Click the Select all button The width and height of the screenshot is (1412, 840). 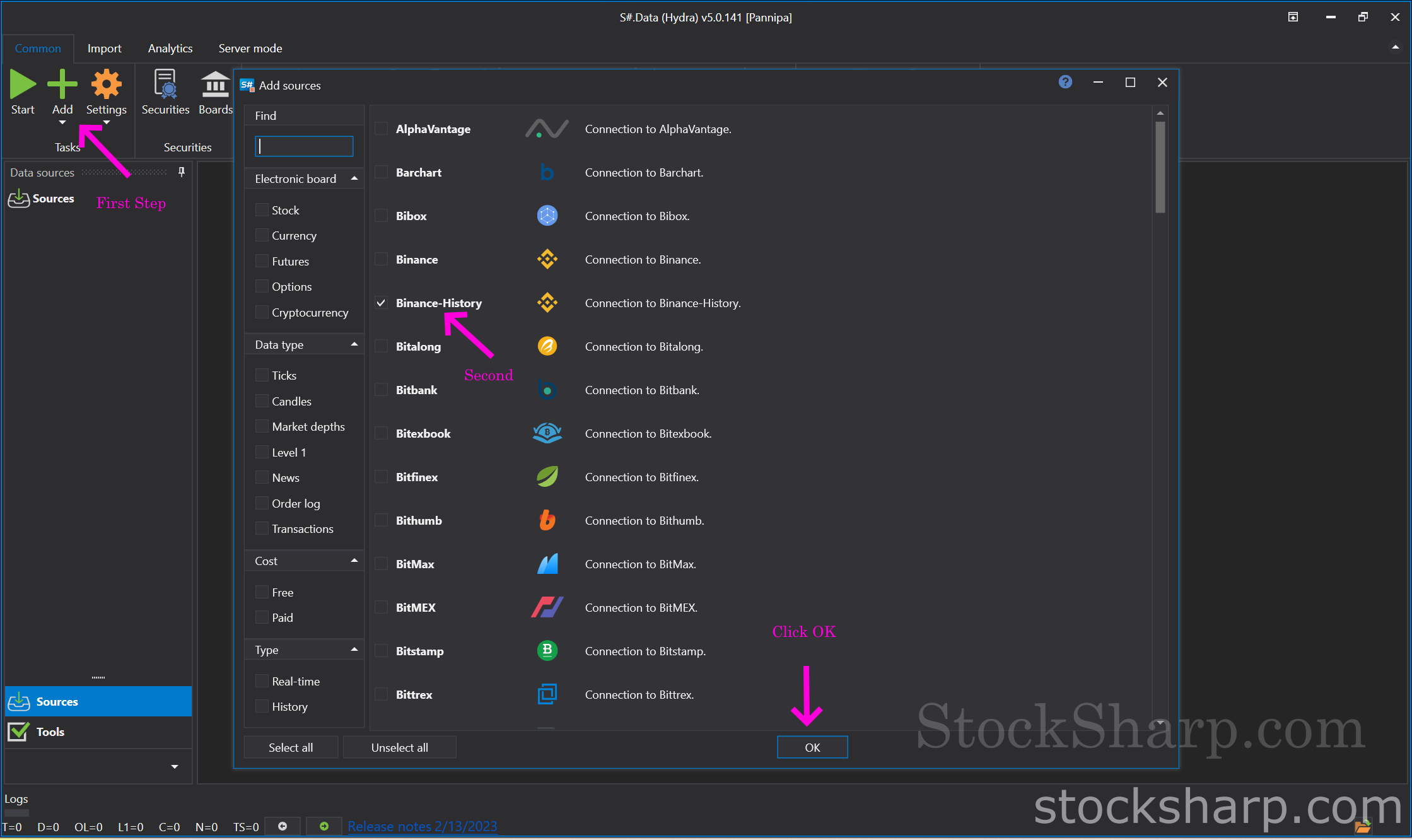[x=291, y=747]
